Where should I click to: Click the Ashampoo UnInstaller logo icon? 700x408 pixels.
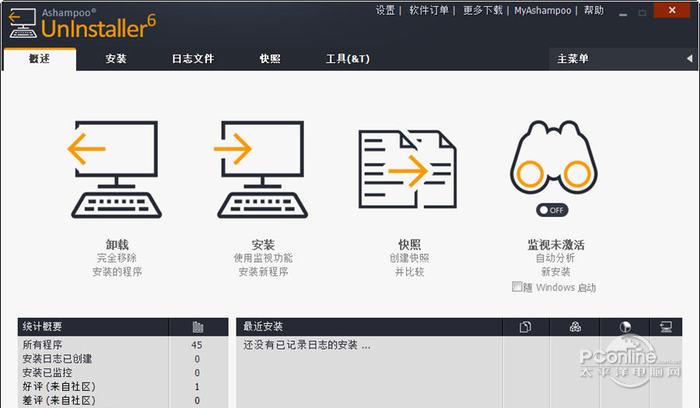click(22, 23)
